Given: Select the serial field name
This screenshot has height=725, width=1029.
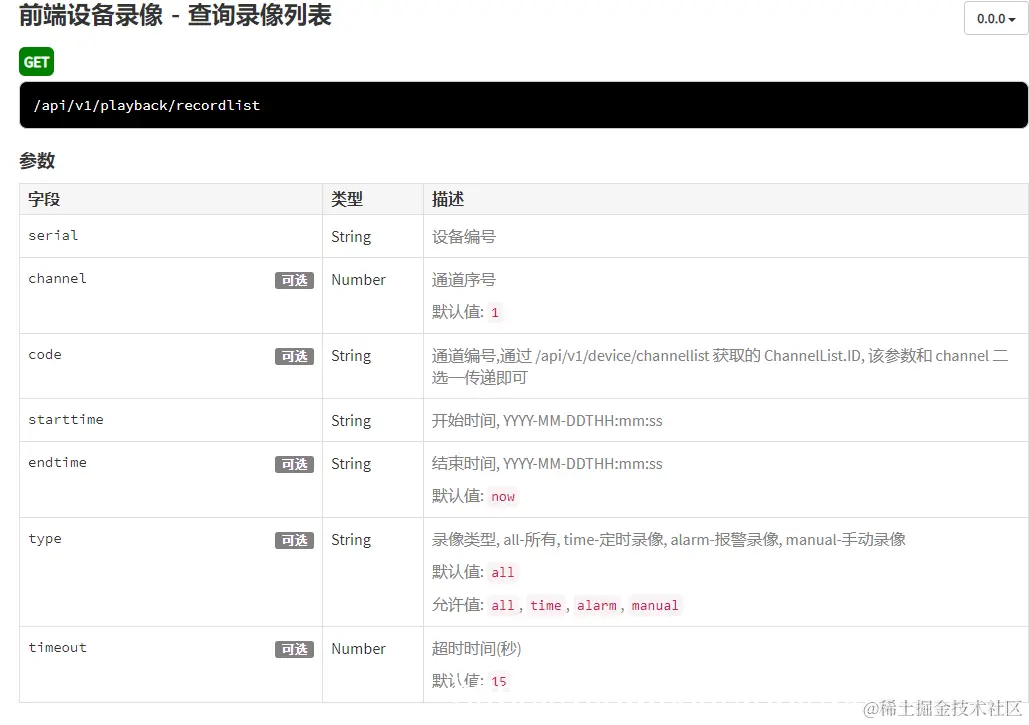Looking at the screenshot, I should tap(53, 236).
